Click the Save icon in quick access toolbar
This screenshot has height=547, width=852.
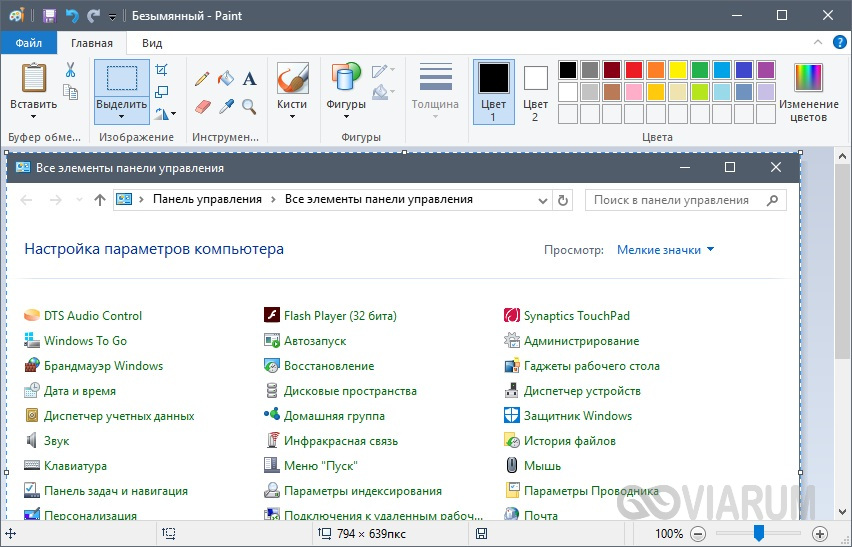point(49,16)
